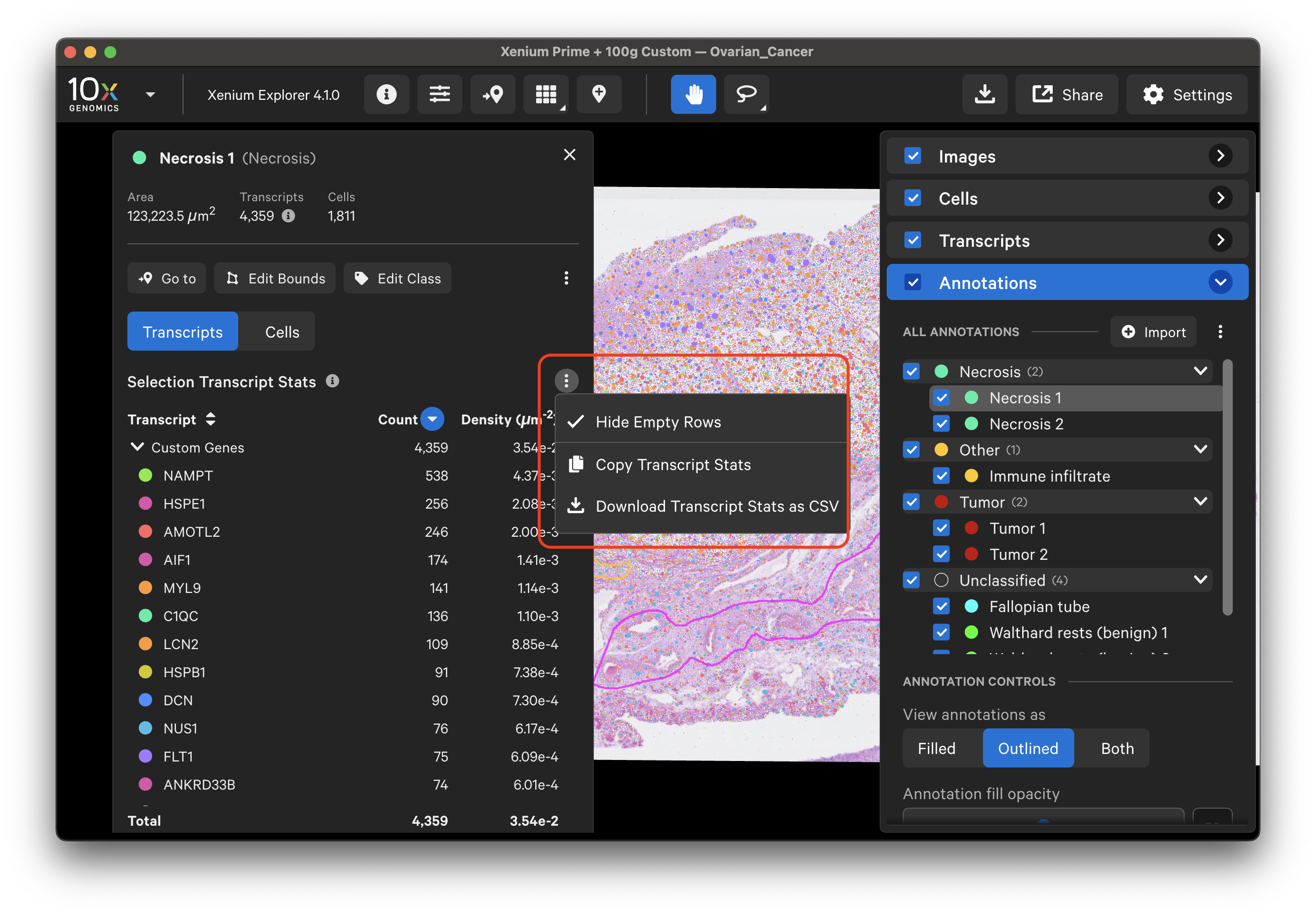Uncheck the Immune infiltrate annotation checkbox
Screen dimensions: 1316x915
pyautogui.click(x=941, y=476)
